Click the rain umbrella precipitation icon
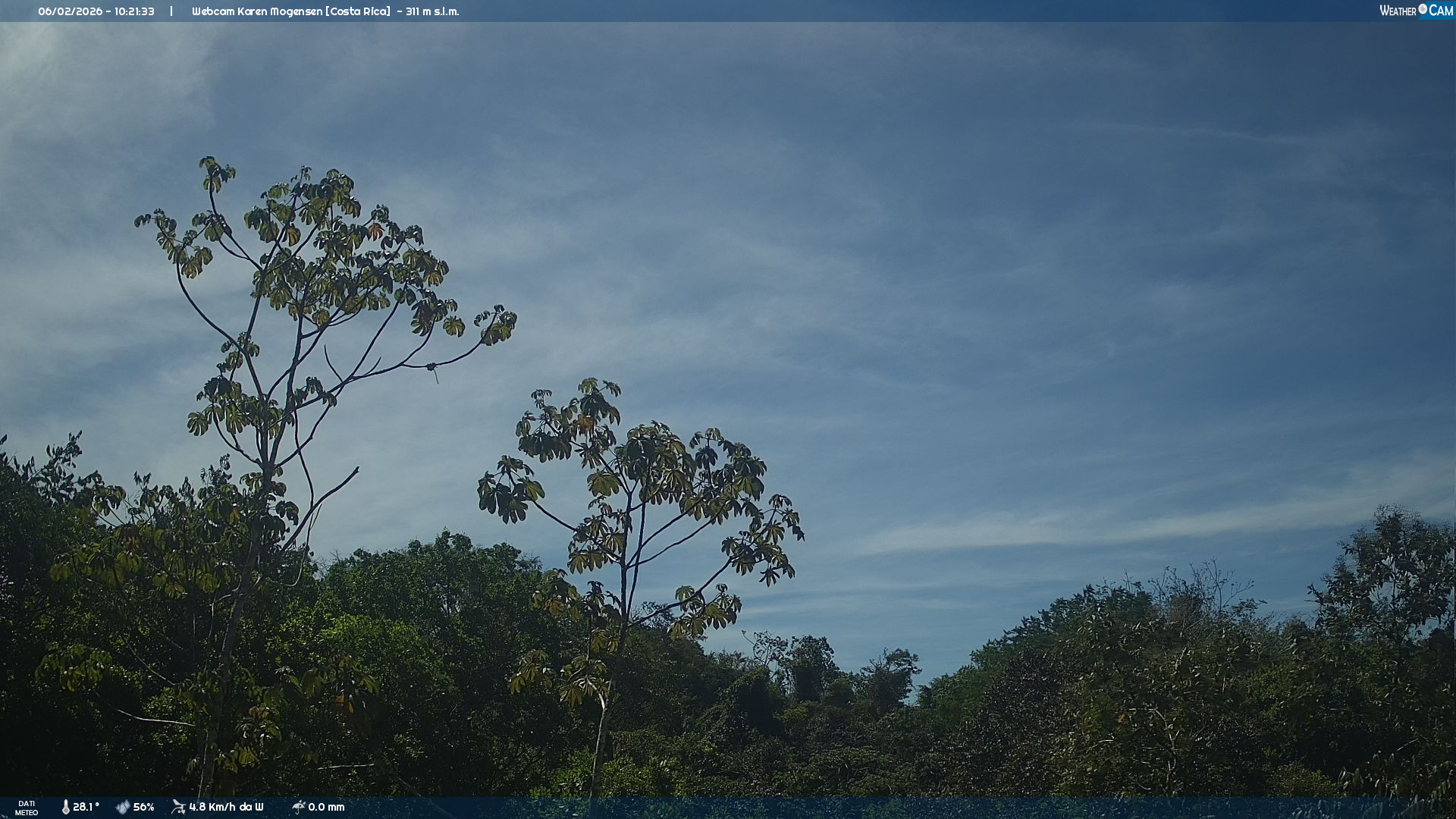 tap(299, 807)
